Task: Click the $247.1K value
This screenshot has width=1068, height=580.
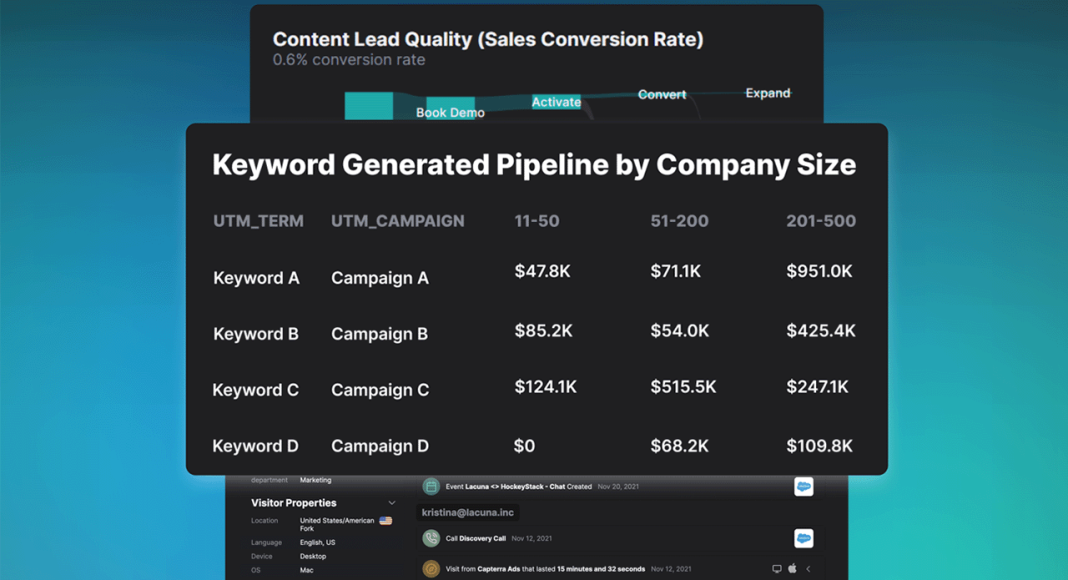Action: 817,387
